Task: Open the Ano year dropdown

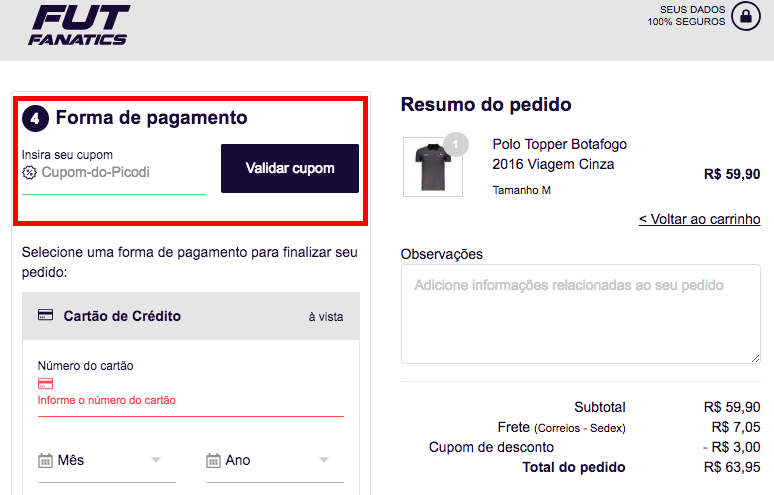Action: click(x=268, y=460)
